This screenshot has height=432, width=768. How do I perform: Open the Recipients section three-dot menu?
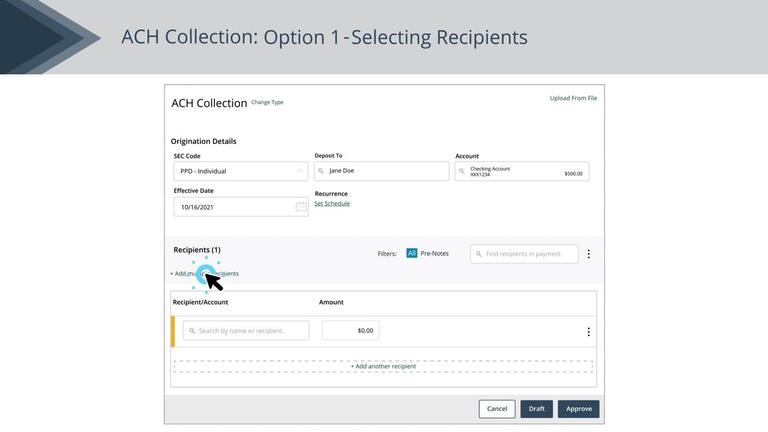click(x=588, y=254)
